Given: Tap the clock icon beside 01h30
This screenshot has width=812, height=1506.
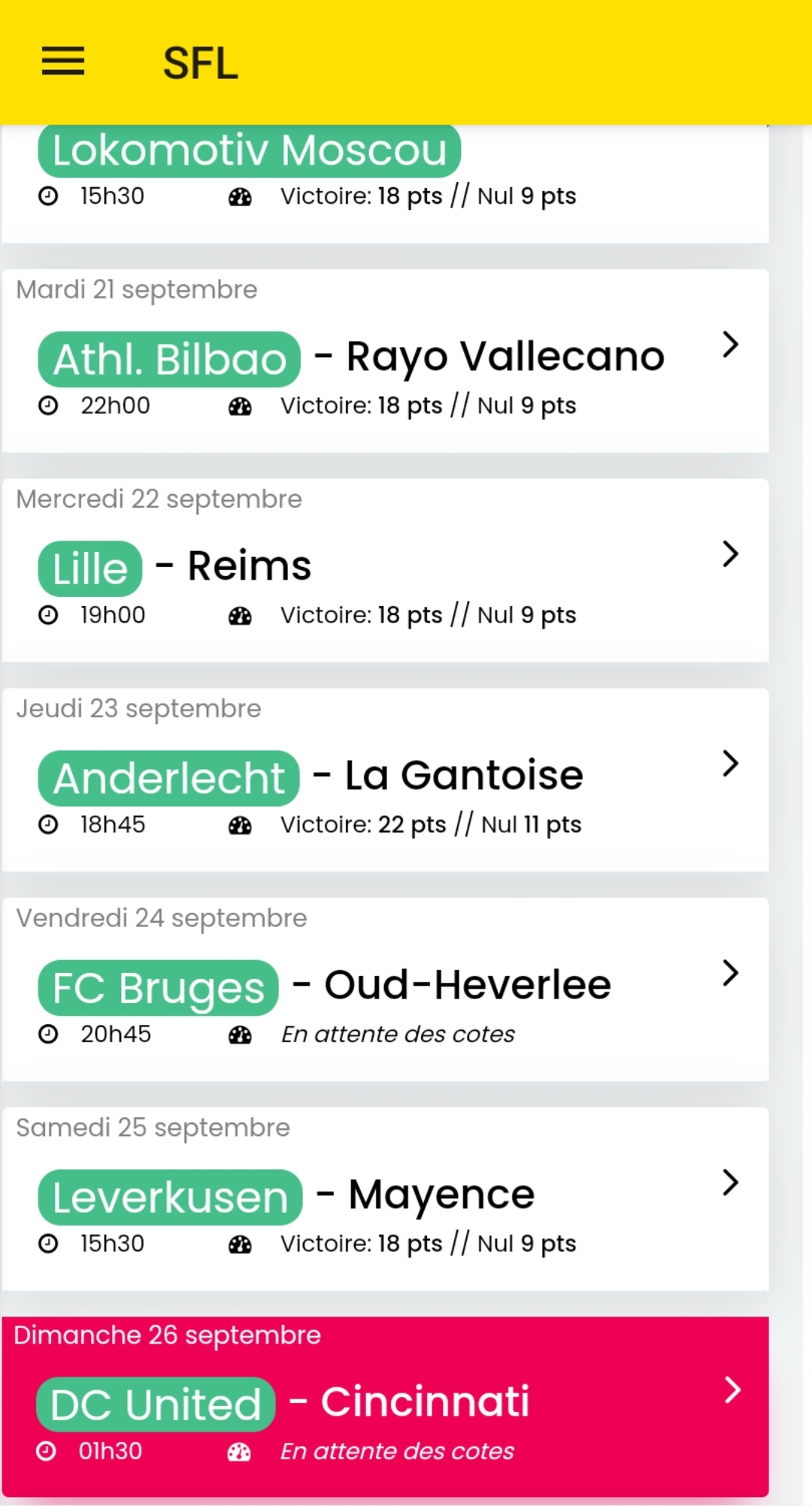Looking at the screenshot, I should pyautogui.click(x=47, y=1451).
